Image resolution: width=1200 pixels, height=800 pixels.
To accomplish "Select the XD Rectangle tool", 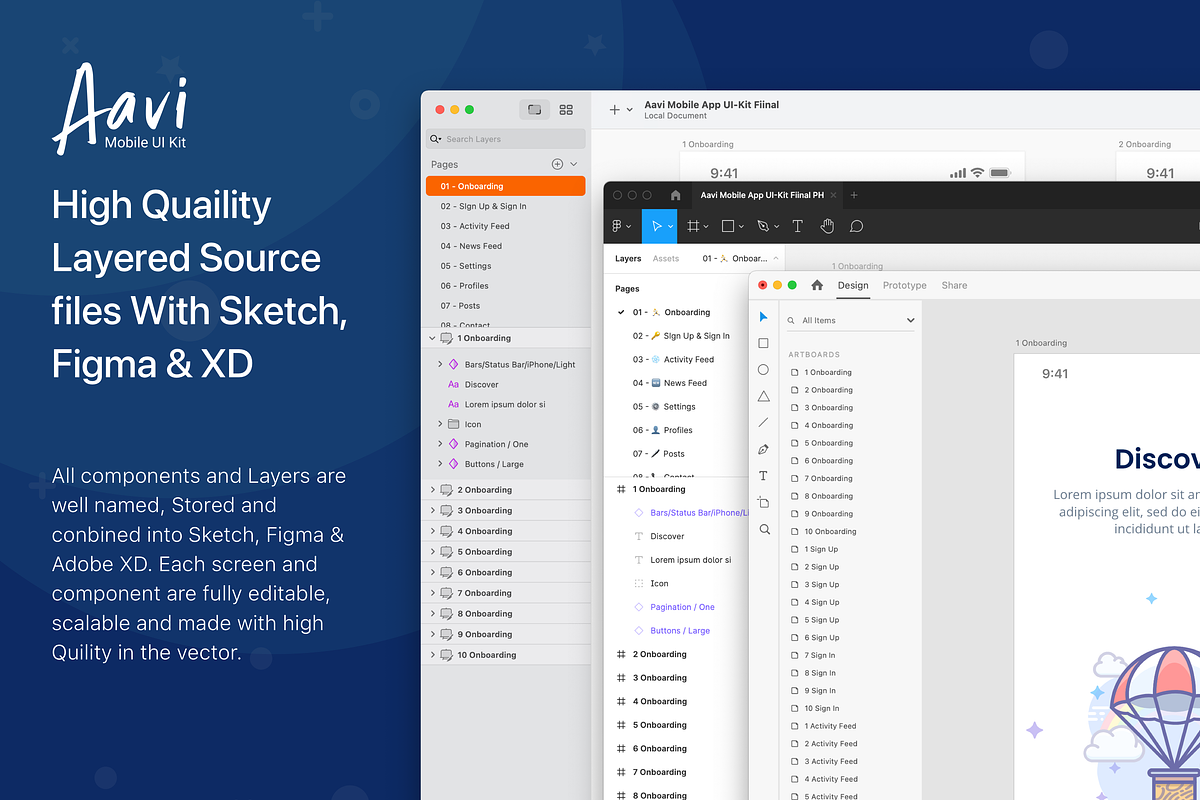I will pos(764,343).
